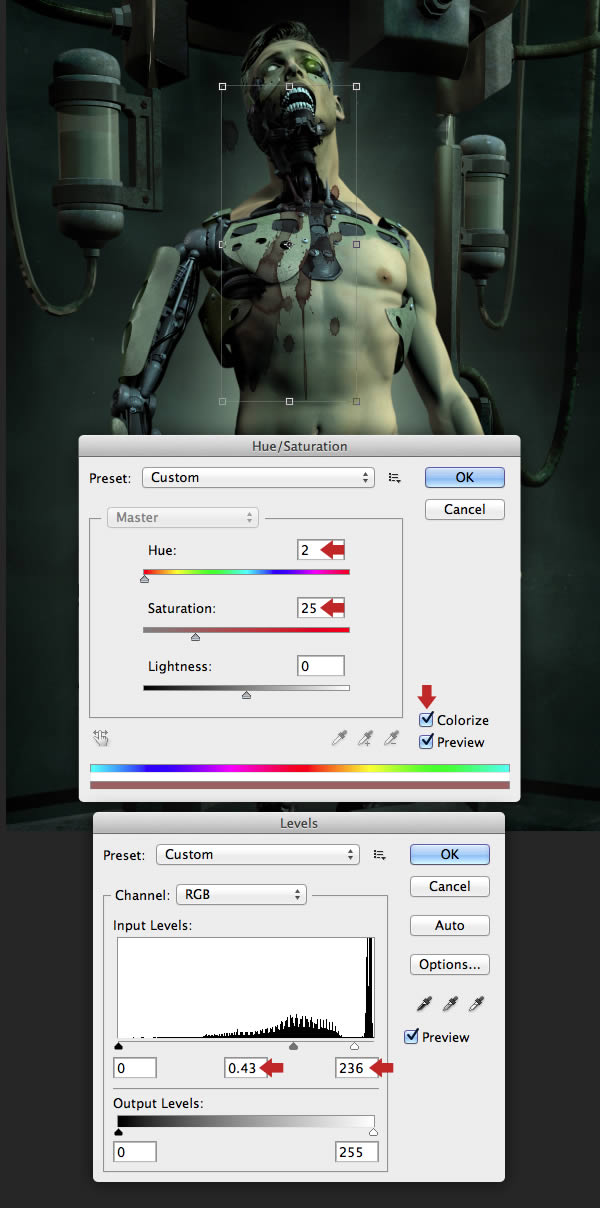Select the Hue/Saturation eyedropper tool
The height and width of the screenshot is (1208, 600).
click(x=341, y=739)
